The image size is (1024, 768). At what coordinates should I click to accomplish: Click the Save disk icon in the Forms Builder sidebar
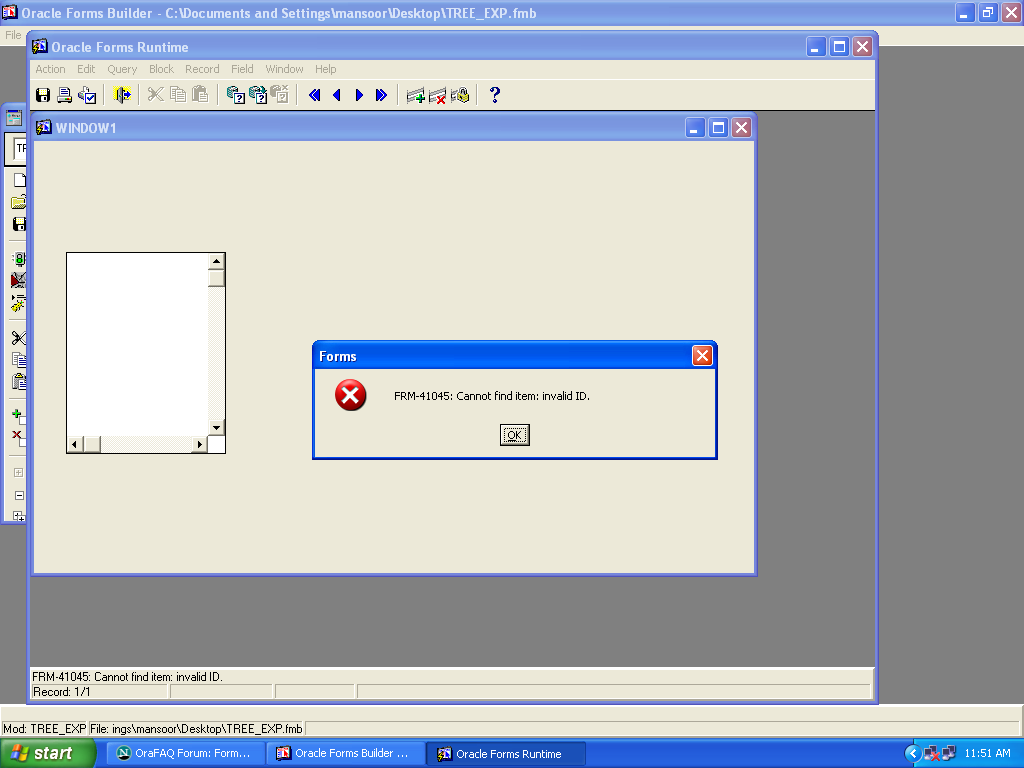click(19, 224)
